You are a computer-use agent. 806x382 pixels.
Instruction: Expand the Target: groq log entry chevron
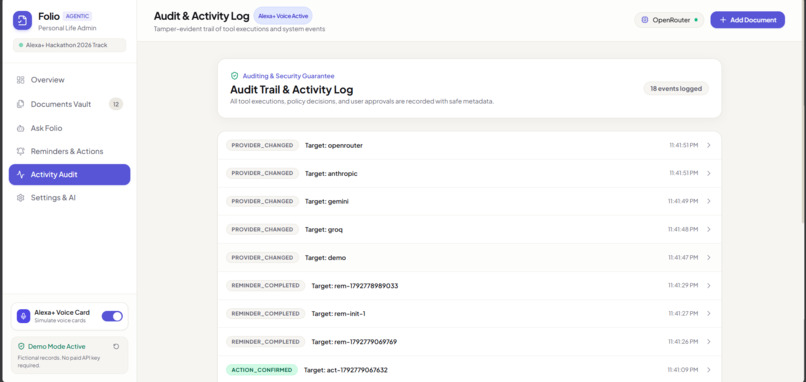(708, 230)
